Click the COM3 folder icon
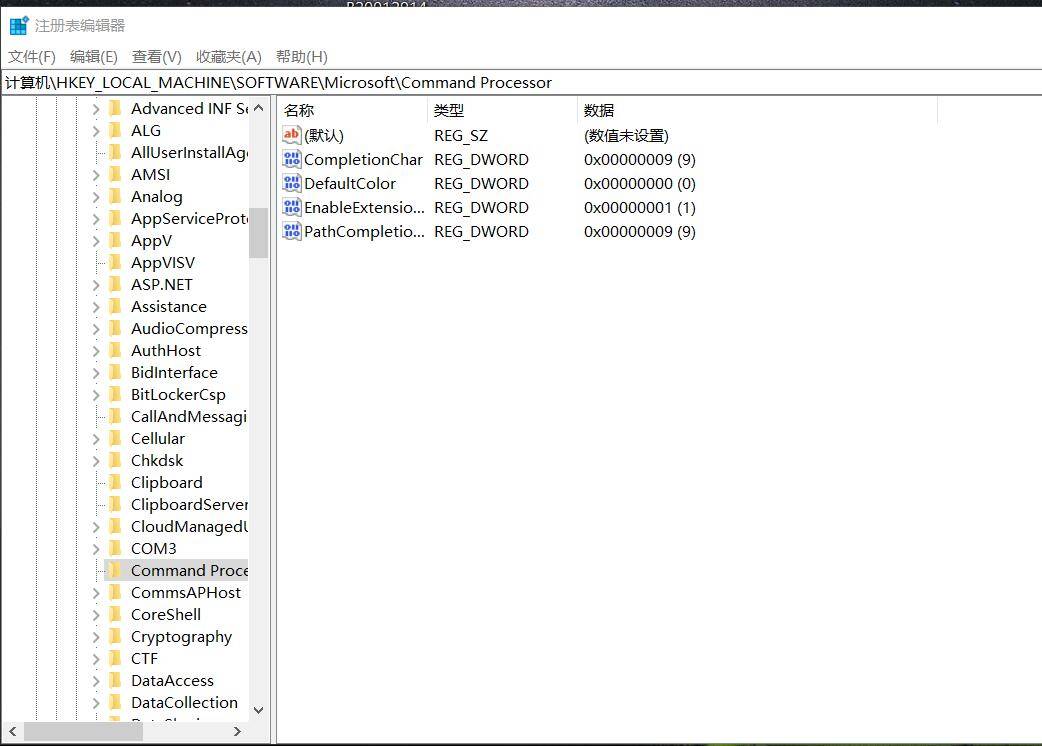This screenshot has width=1042, height=746. [115, 548]
